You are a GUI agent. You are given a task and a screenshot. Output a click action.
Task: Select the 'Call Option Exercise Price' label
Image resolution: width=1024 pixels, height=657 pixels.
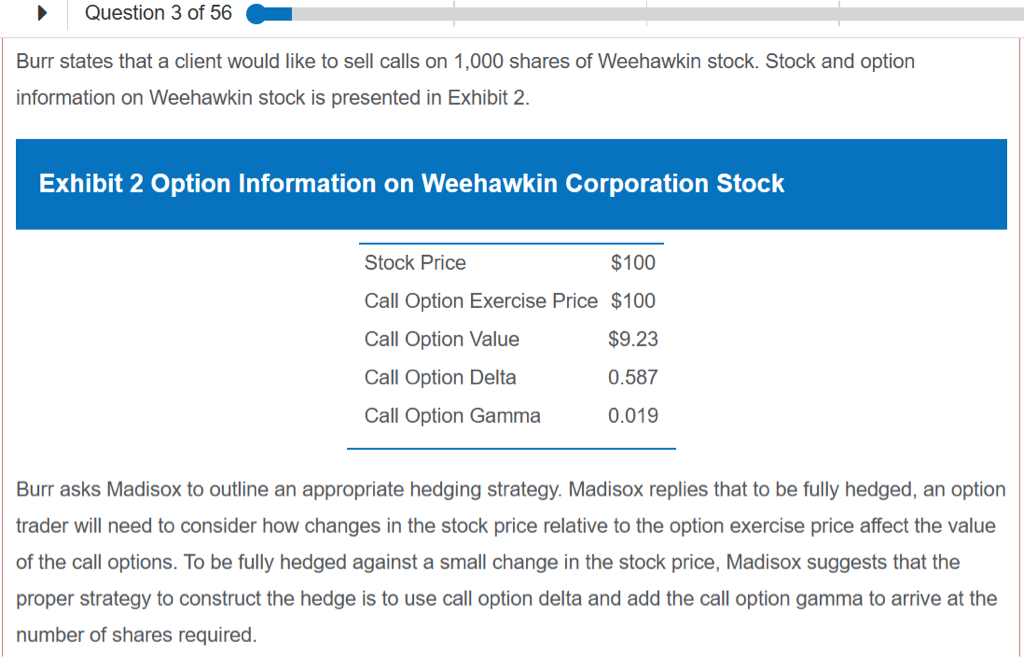click(x=480, y=301)
